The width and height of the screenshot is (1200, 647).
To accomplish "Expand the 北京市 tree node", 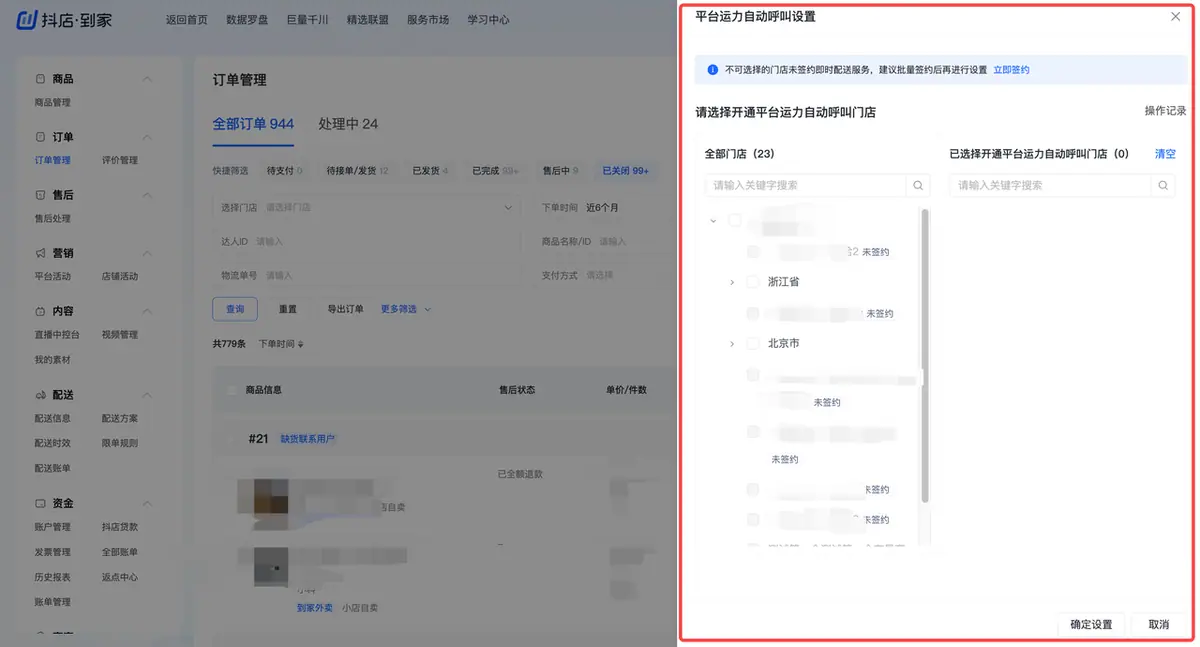I will (x=733, y=344).
